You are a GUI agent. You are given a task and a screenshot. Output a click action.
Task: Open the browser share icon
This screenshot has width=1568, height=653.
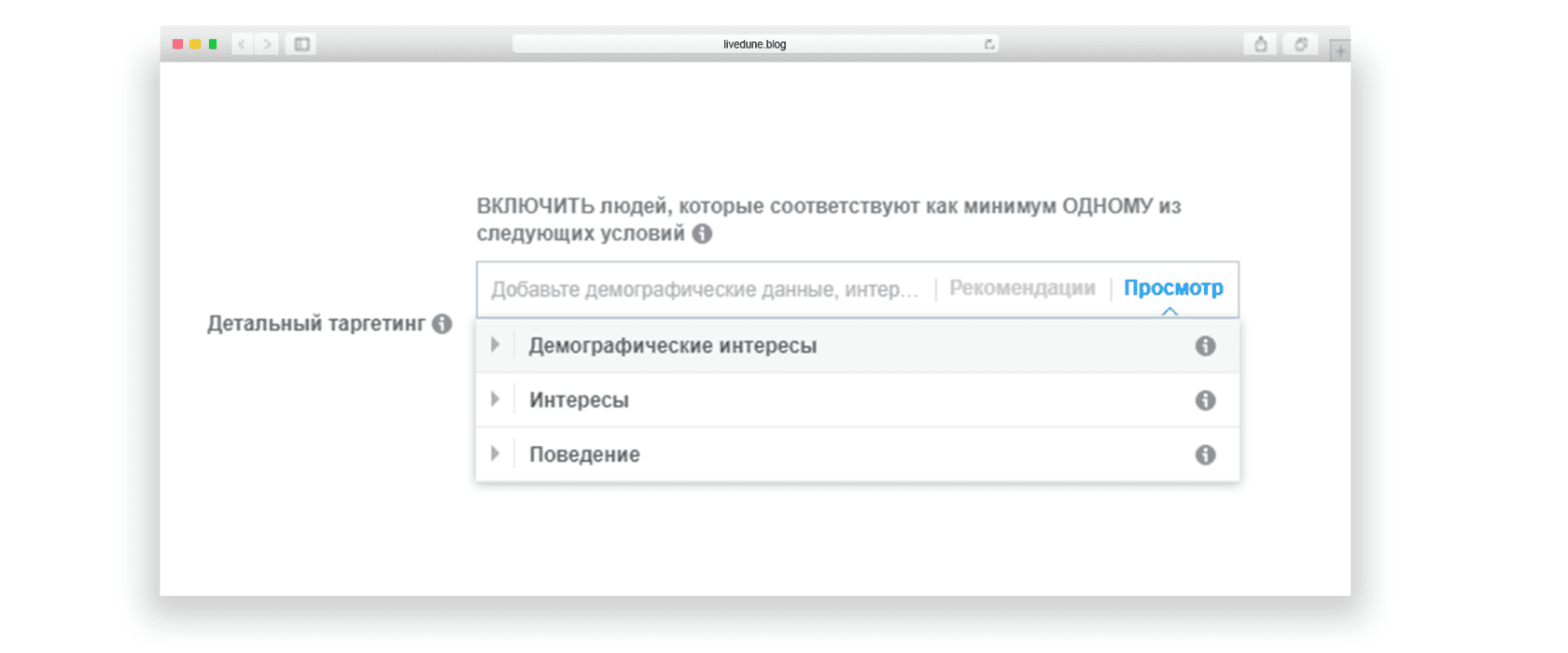click(1260, 44)
